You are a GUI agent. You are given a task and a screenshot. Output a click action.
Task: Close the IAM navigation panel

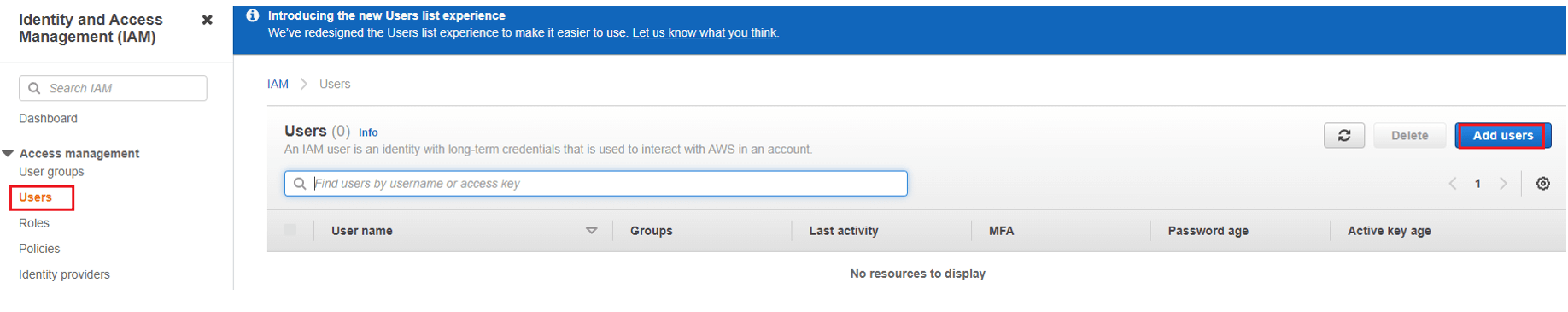click(x=207, y=20)
